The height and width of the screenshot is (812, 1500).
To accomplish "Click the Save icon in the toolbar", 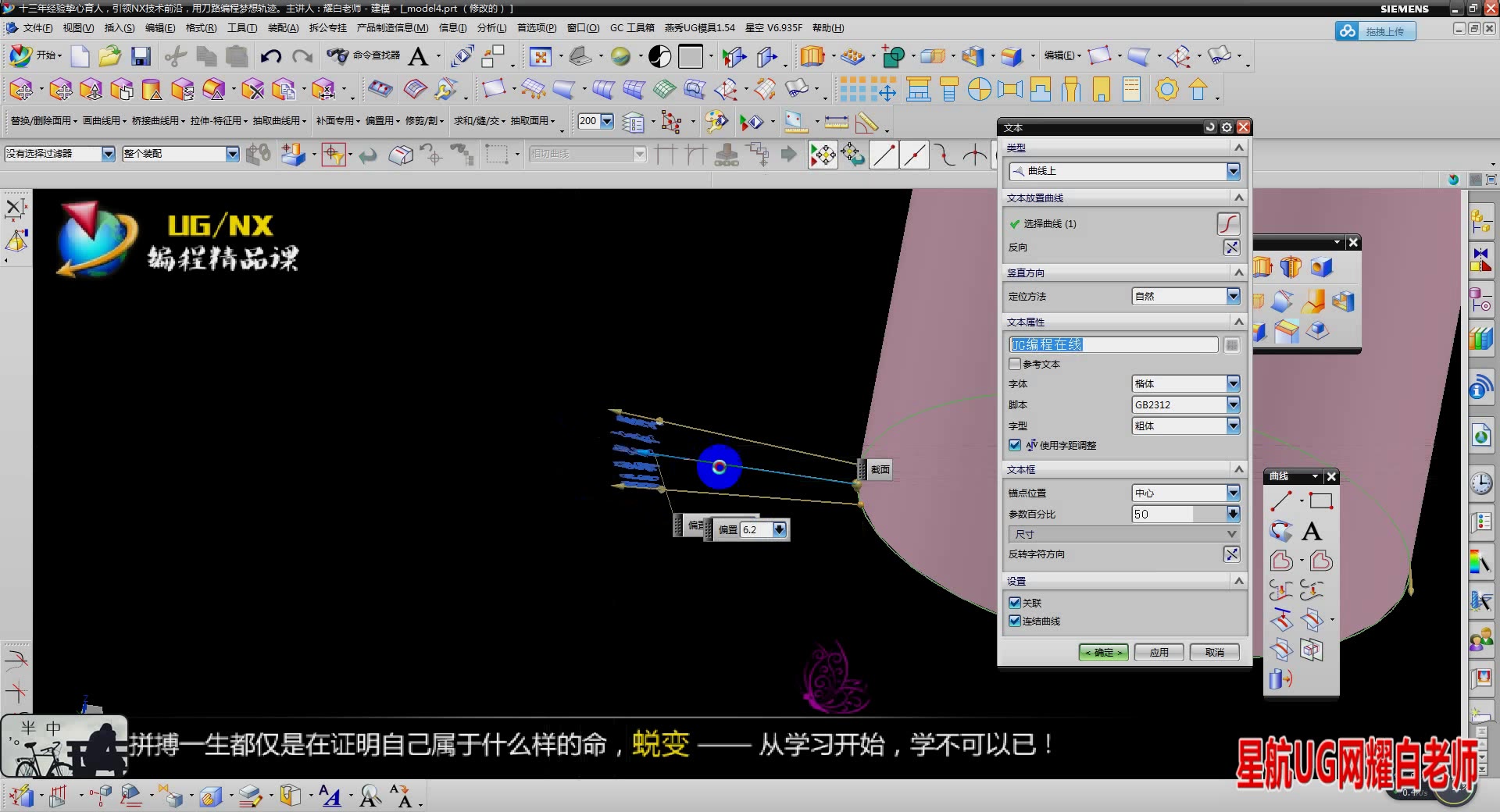I will coord(140,55).
